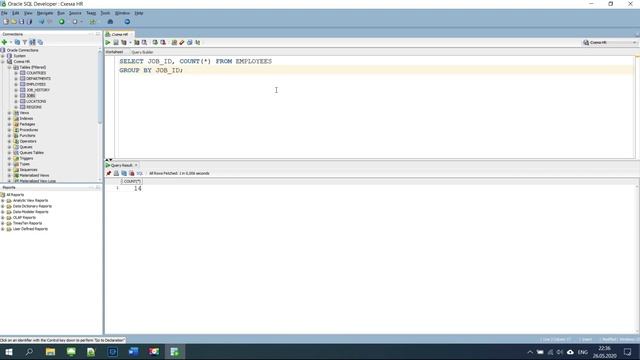
Task: Select the DEPARTMENTS table
Action: (x=38, y=79)
